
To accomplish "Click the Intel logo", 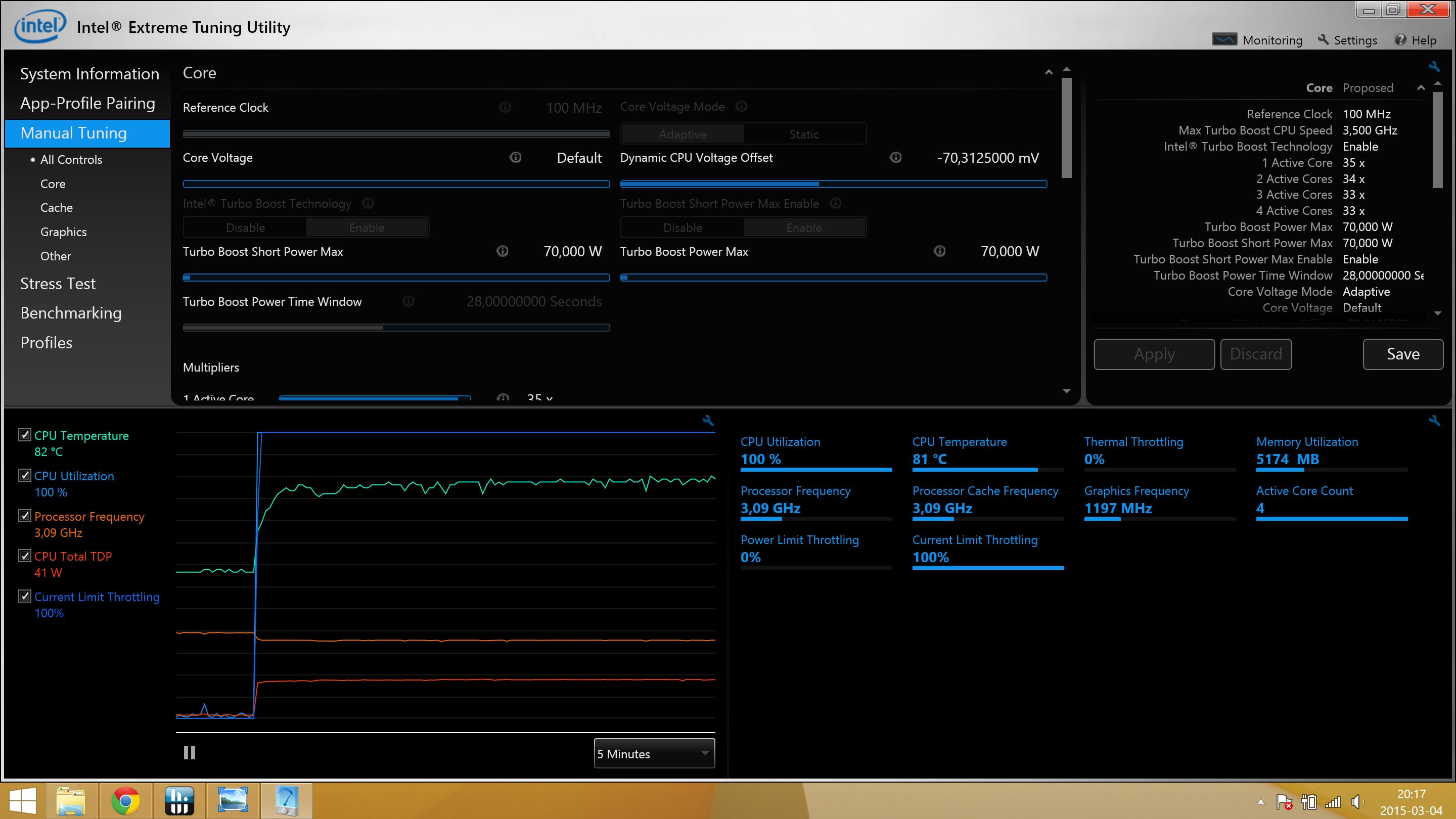I will pos(39,26).
